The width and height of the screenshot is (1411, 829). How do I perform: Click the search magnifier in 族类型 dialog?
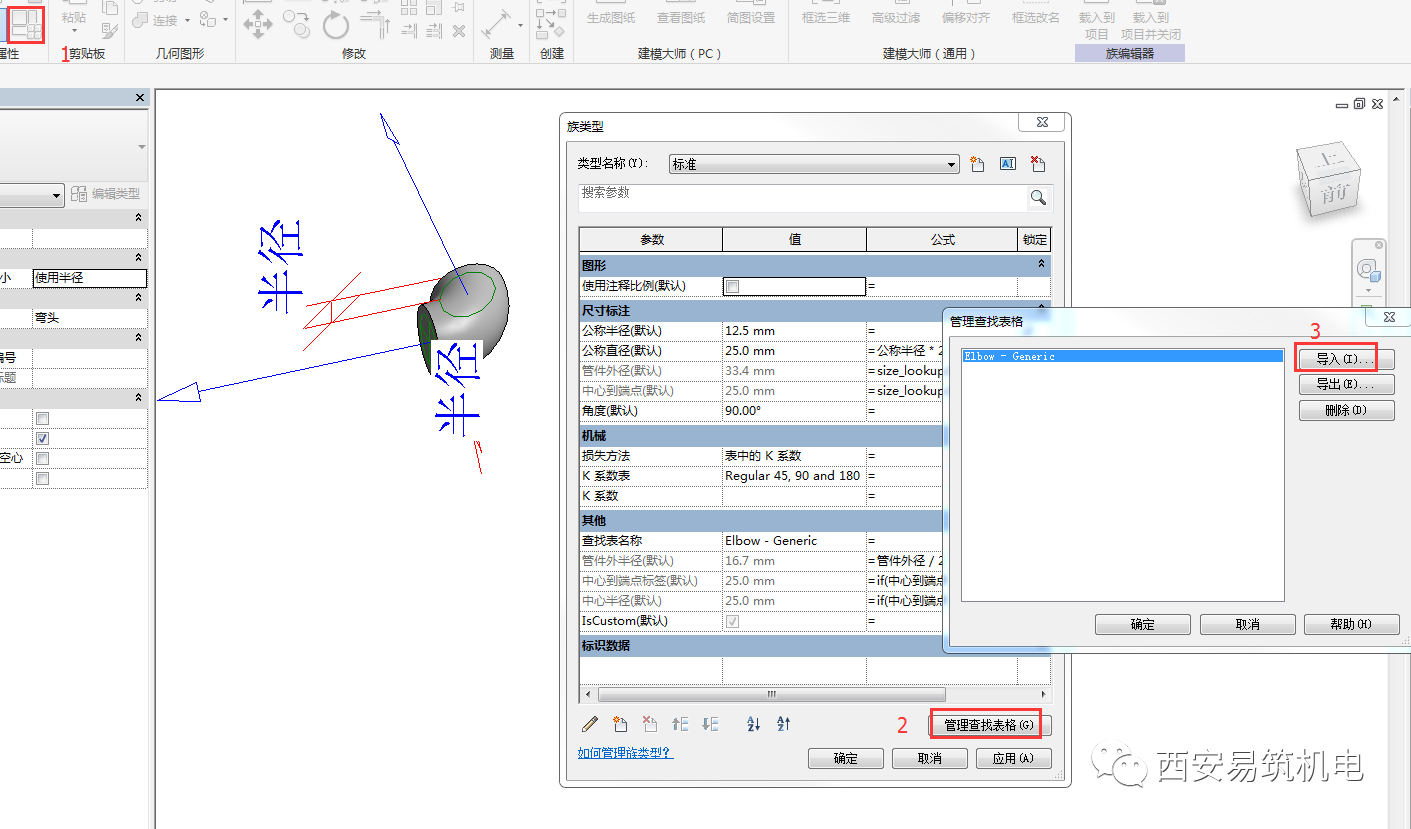1039,198
